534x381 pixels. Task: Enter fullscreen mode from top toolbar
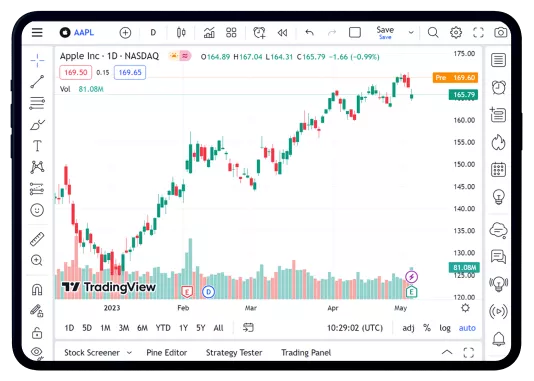coord(478,33)
